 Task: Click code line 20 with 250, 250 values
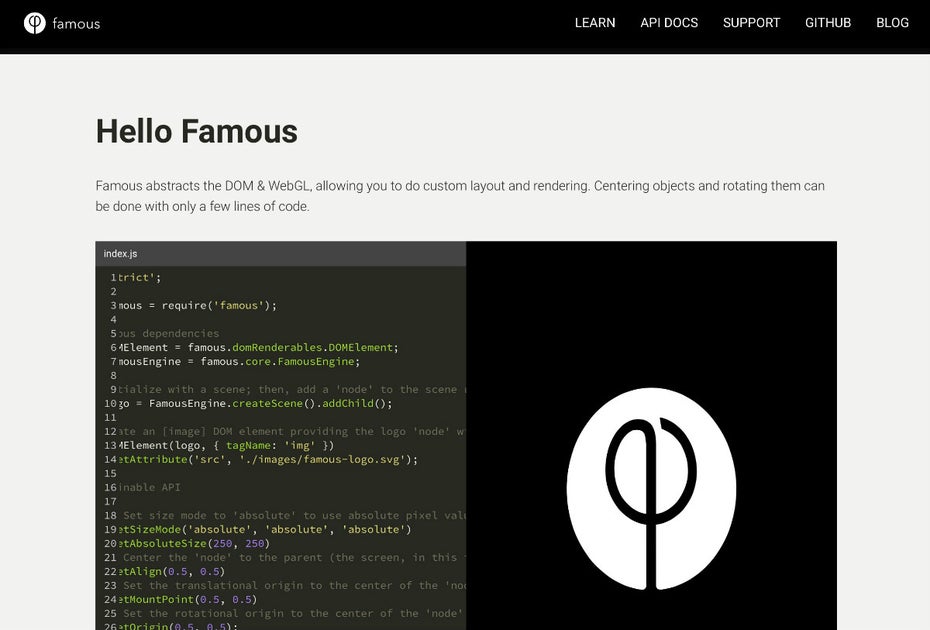(194, 543)
